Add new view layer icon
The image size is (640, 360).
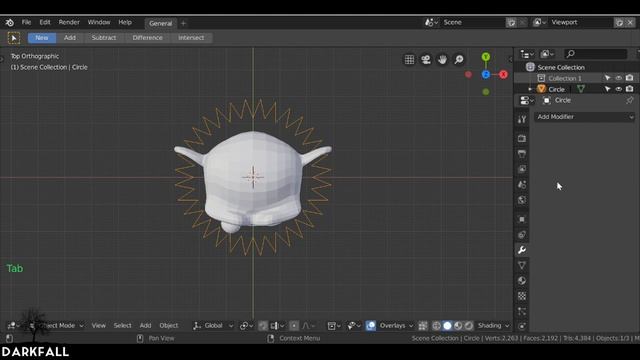(x=620, y=22)
